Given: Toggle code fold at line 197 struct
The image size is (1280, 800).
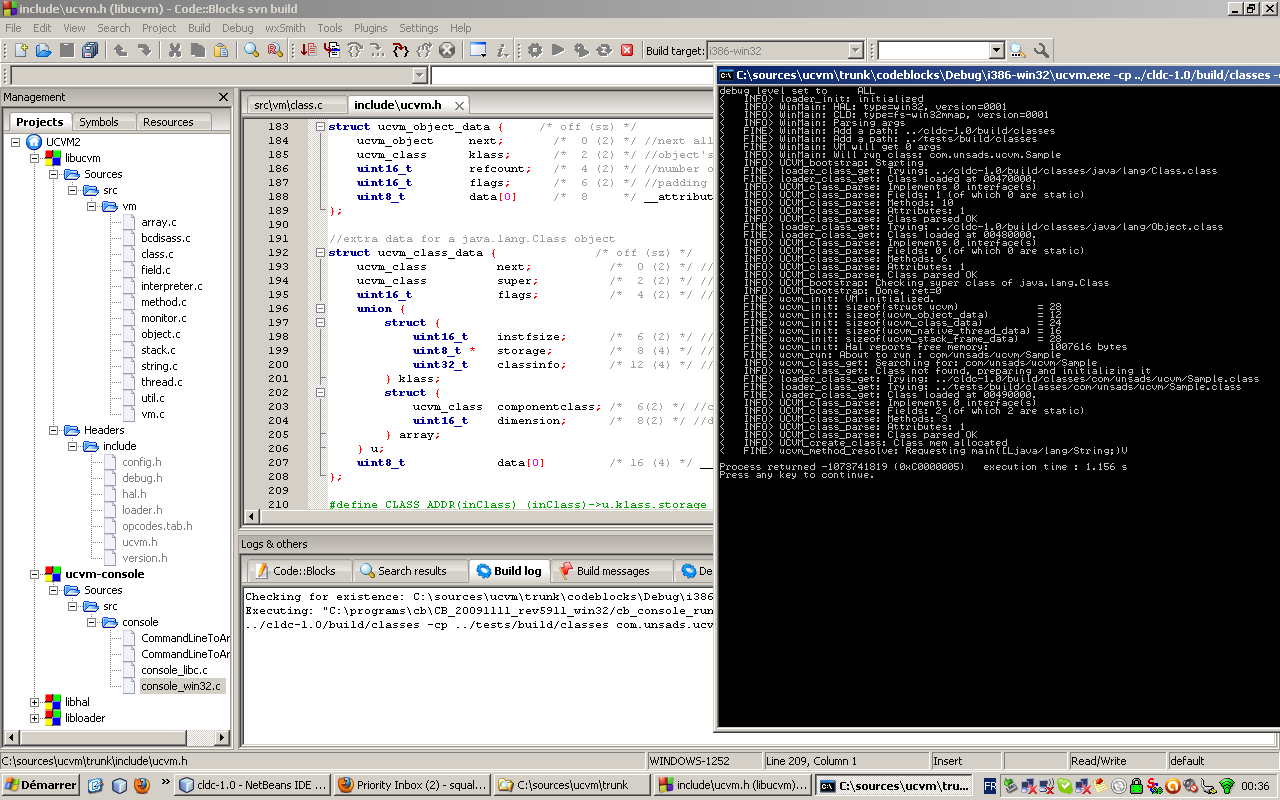Looking at the screenshot, I should (319, 323).
